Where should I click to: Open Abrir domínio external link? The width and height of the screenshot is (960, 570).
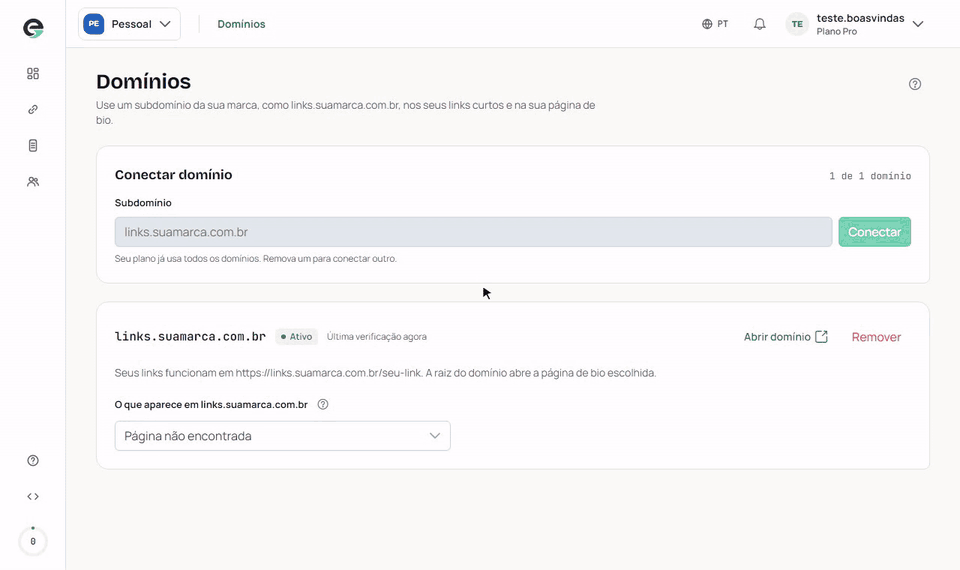[786, 337]
